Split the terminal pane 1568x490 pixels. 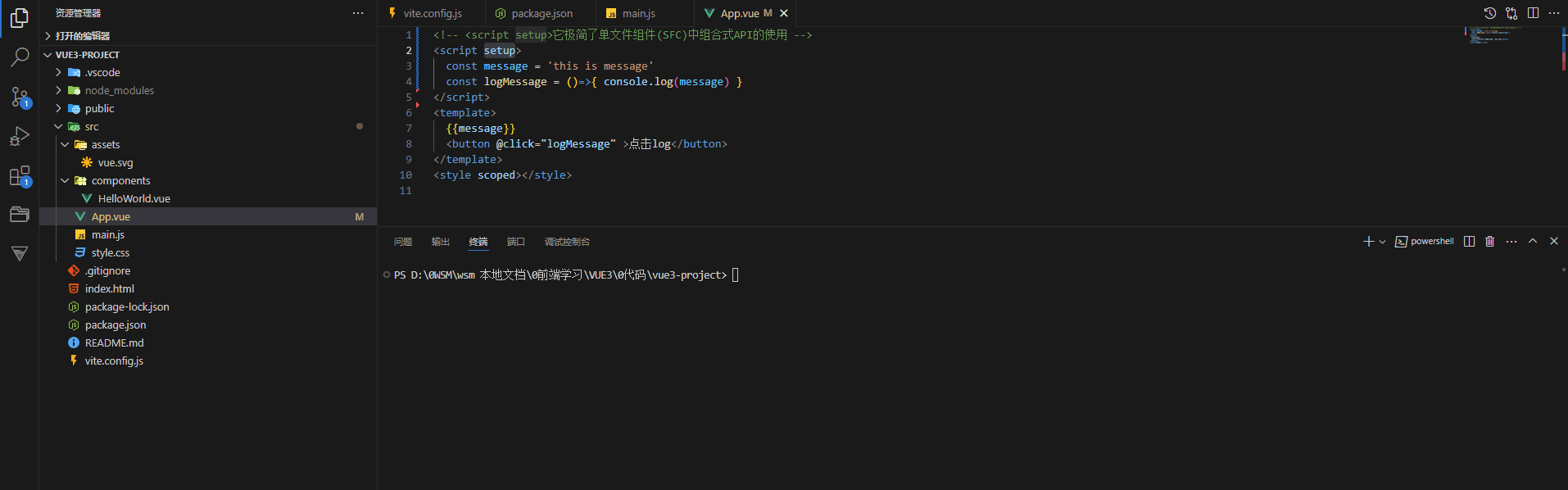tap(1470, 242)
